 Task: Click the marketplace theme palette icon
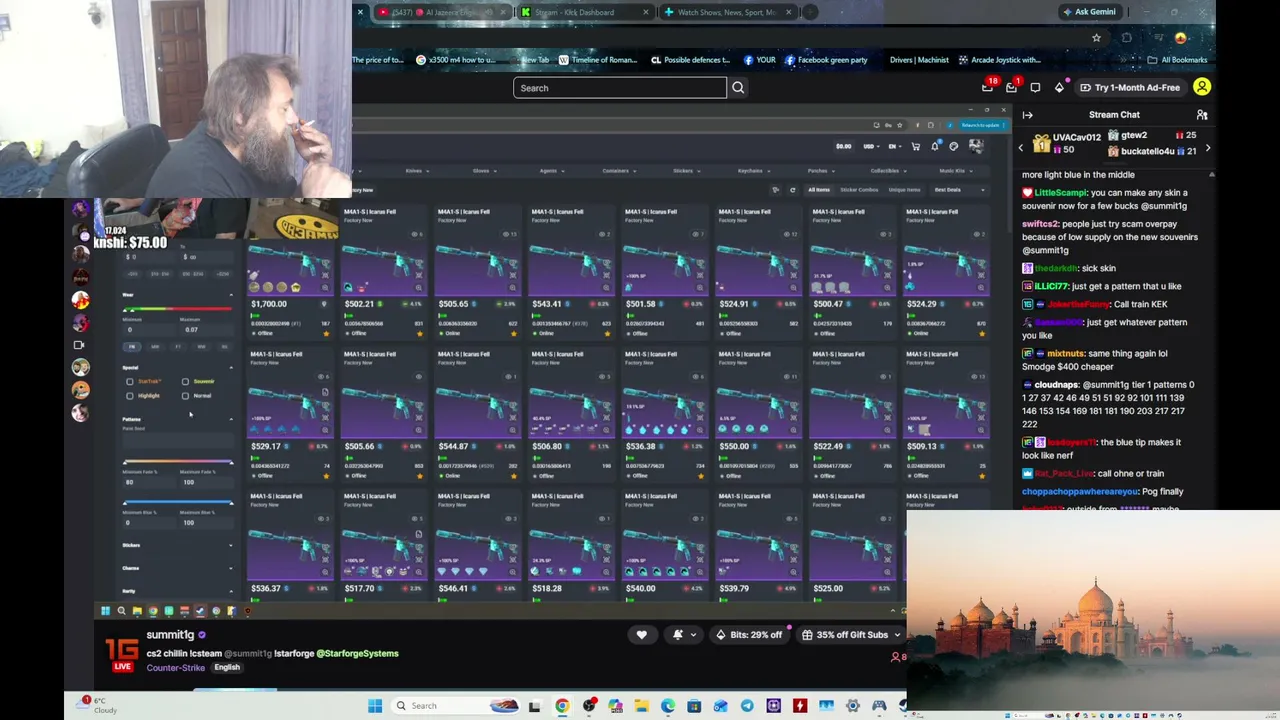click(x=954, y=147)
